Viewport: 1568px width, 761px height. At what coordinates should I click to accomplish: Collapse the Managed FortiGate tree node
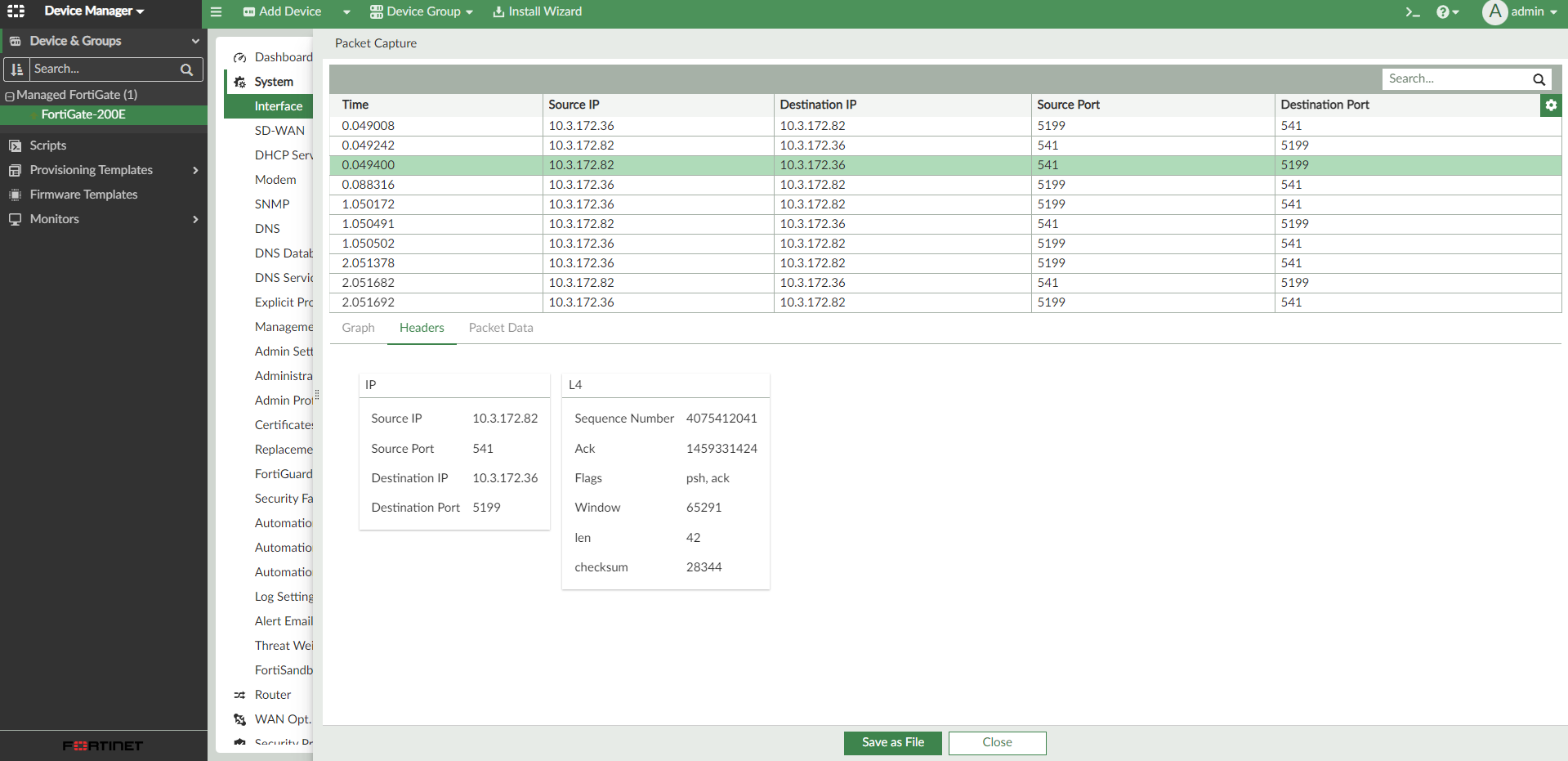tap(10, 96)
